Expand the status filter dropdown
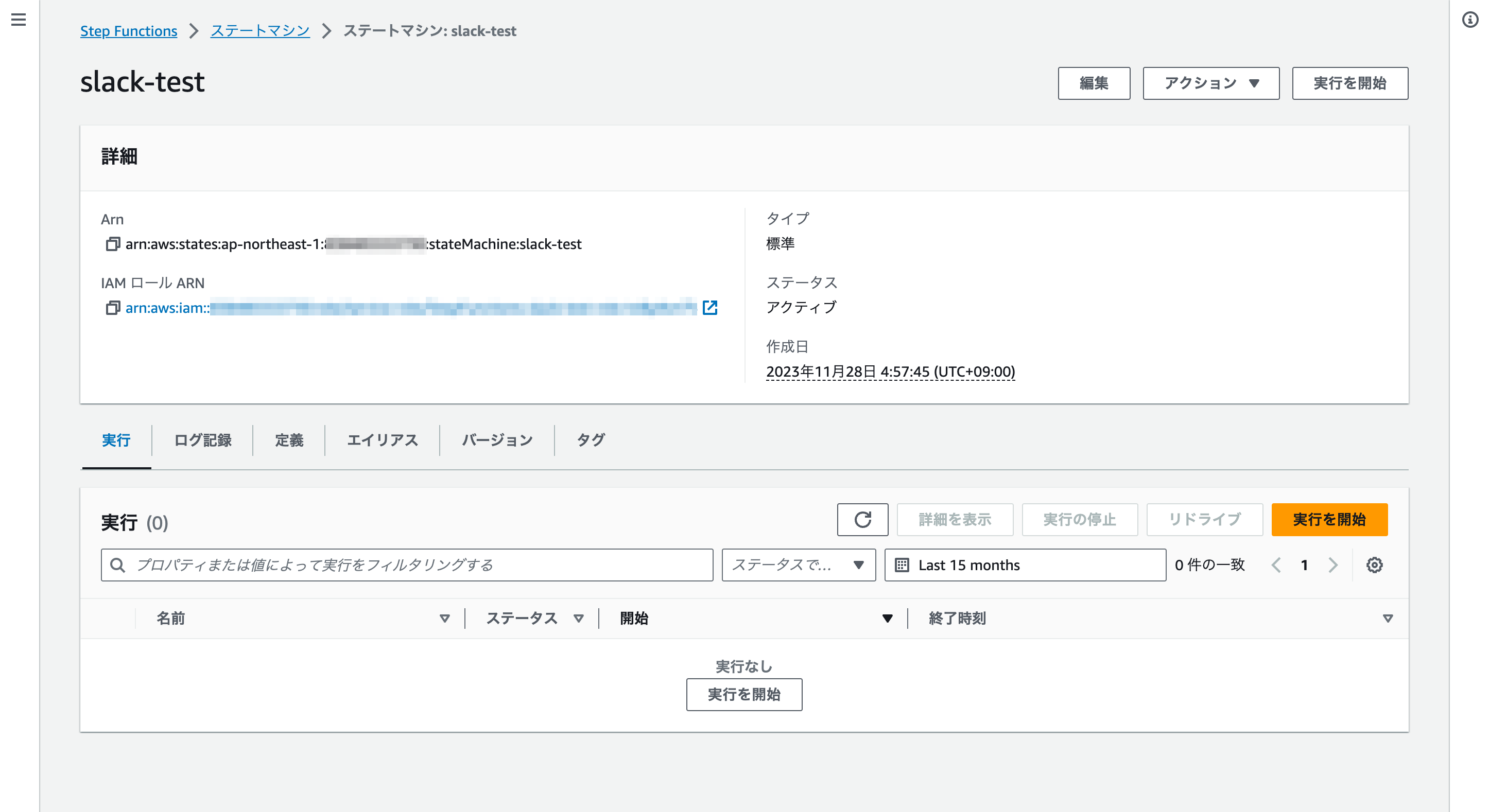Image resolution: width=1489 pixels, height=812 pixels. pos(798,565)
